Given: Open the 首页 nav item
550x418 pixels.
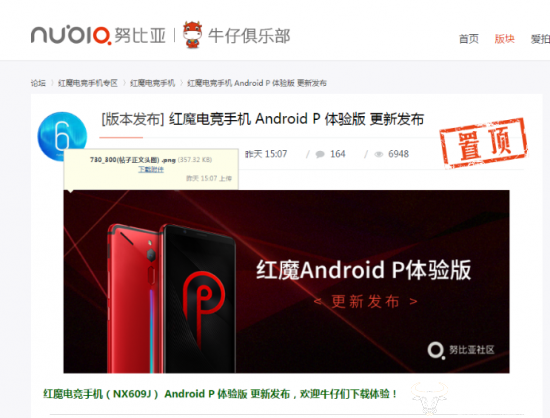Looking at the screenshot, I should (x=469, y=39).
